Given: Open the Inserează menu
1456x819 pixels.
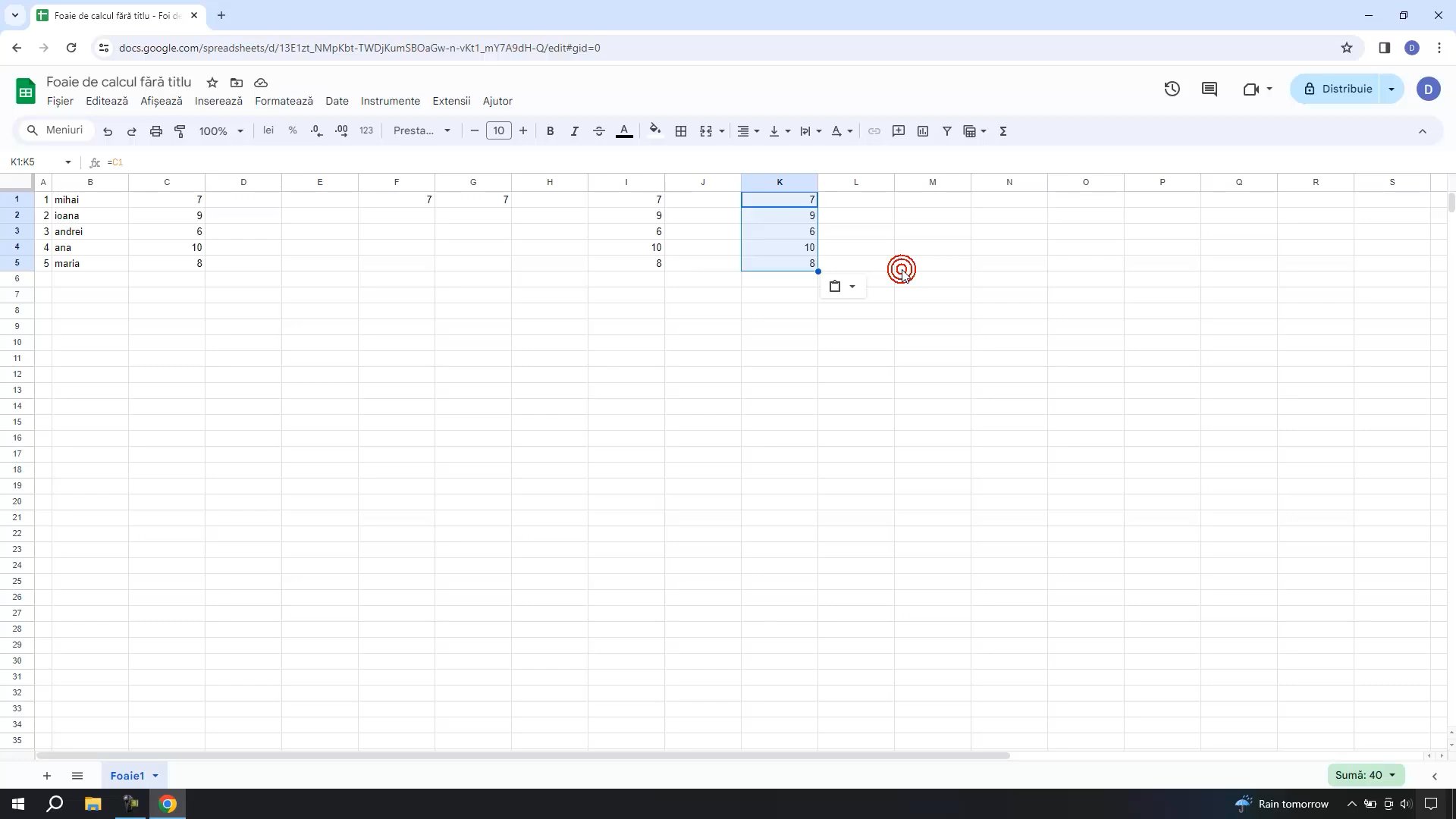Looking at the screenshot, I should (x=218, y=101).
